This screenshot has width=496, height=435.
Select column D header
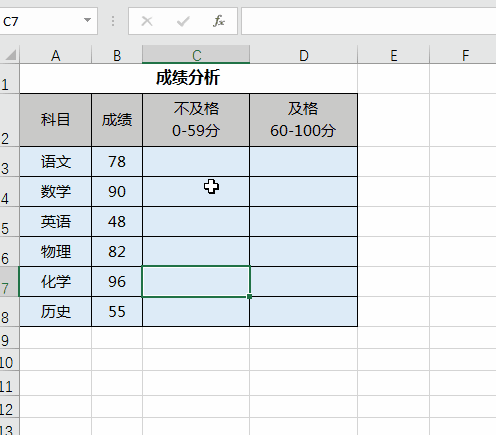[x=304, y=55]
